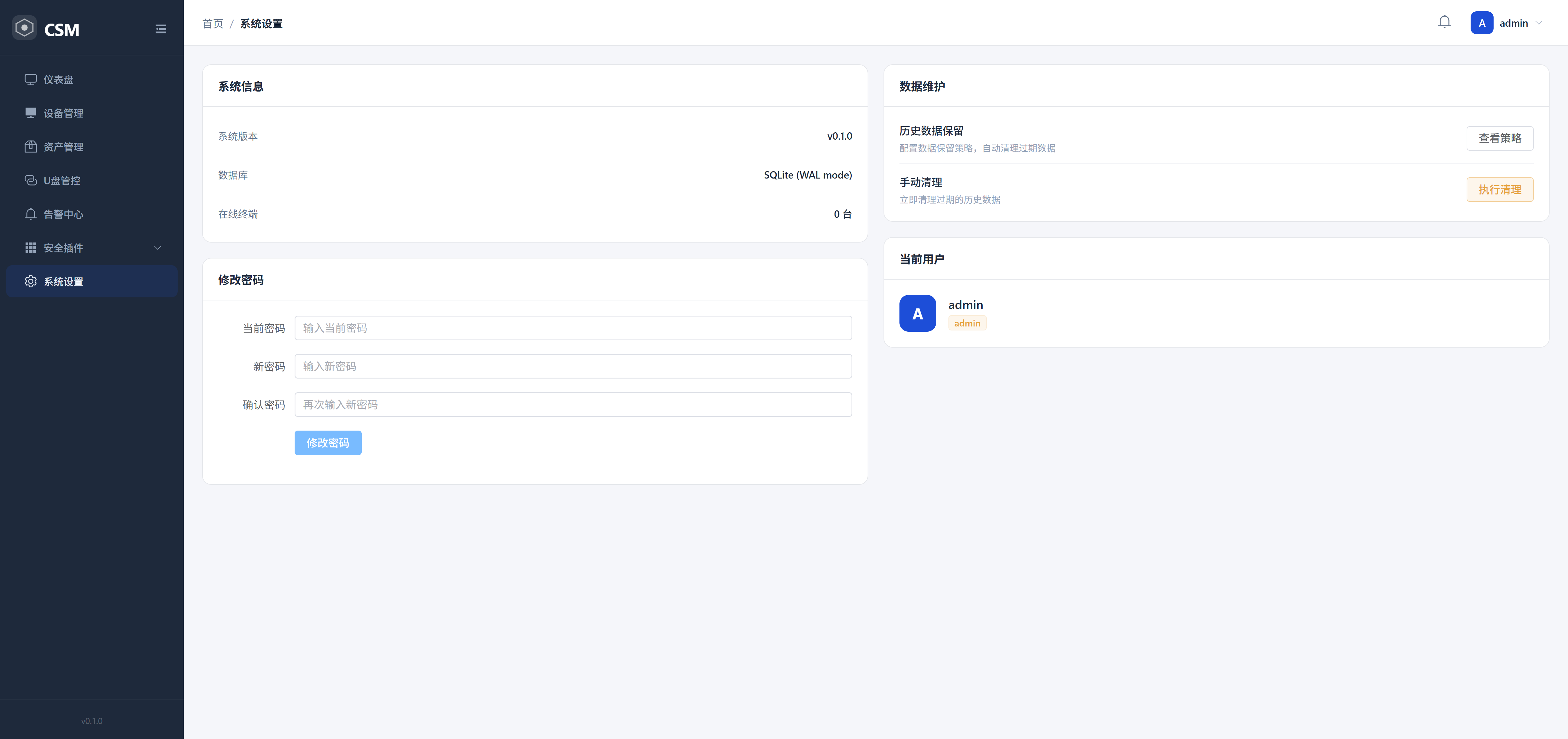
Task: Focus the 当前密码 input field
Action: [572, 328]
